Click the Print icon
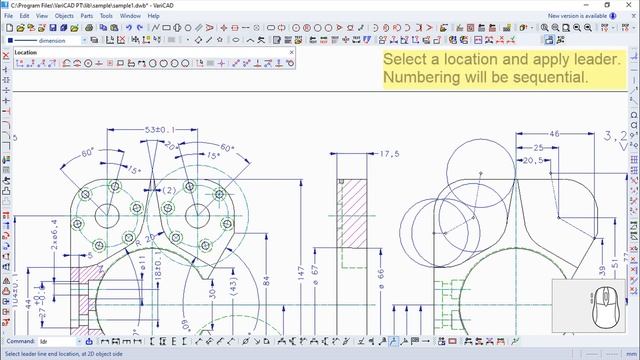This screenshot has height=360, width=640. click(89, 28)
